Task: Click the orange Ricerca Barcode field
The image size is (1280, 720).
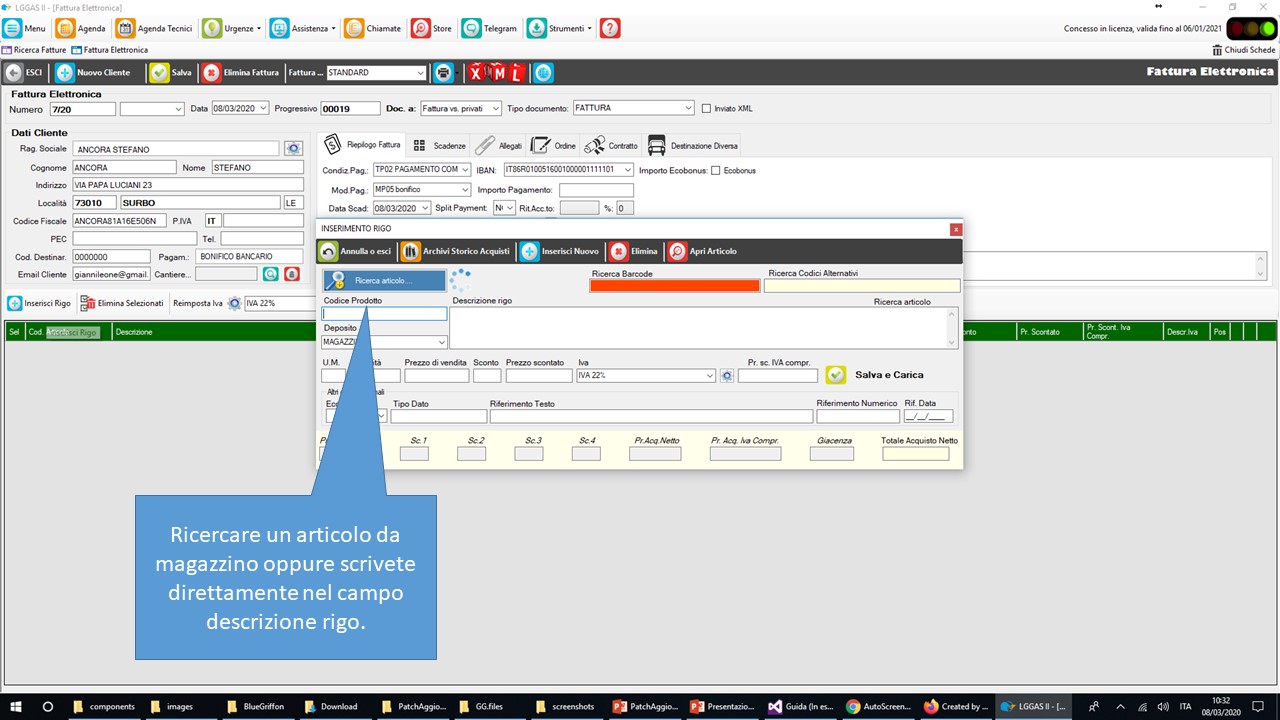Action: tap(675, 286)
